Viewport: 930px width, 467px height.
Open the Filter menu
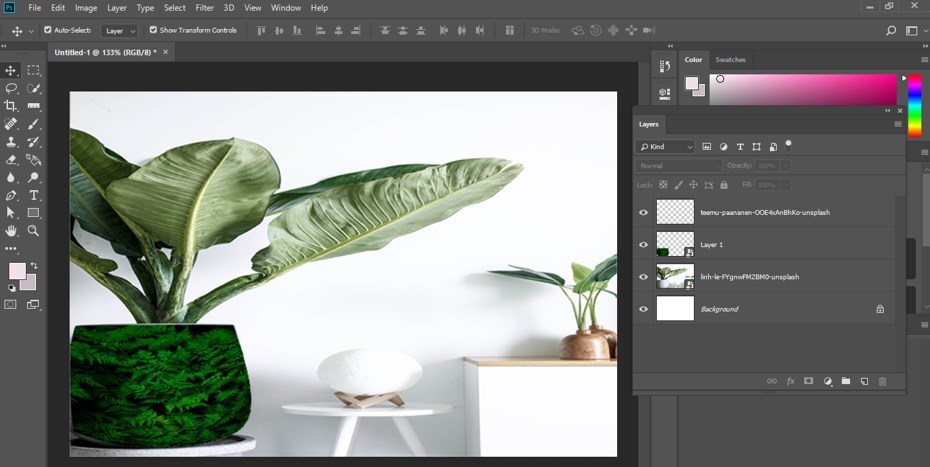pyautogui.click(x=204, y=8)
